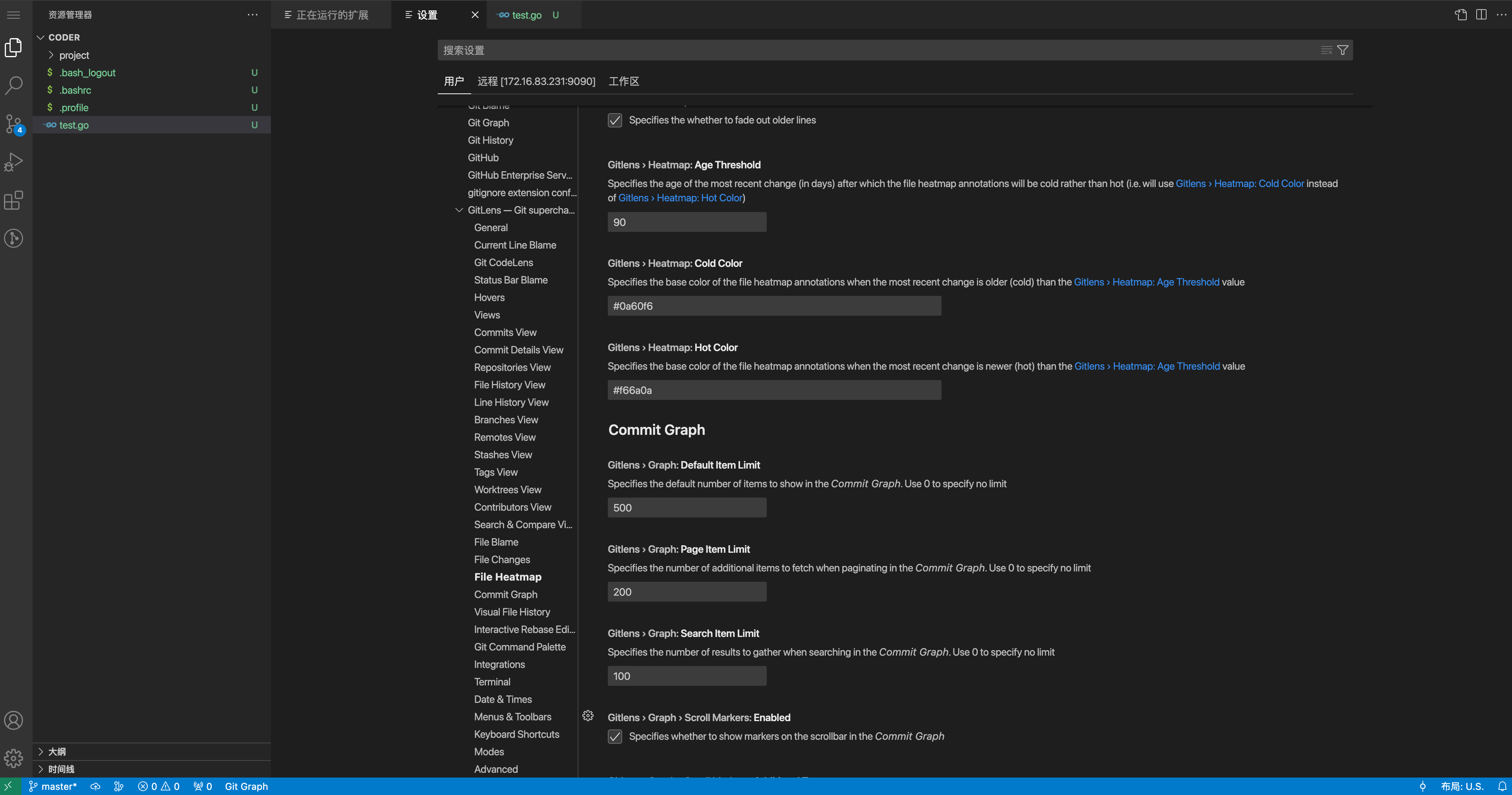Open .profile file in explorer
The image size is (1512, 795).
[x=151, y=108]
